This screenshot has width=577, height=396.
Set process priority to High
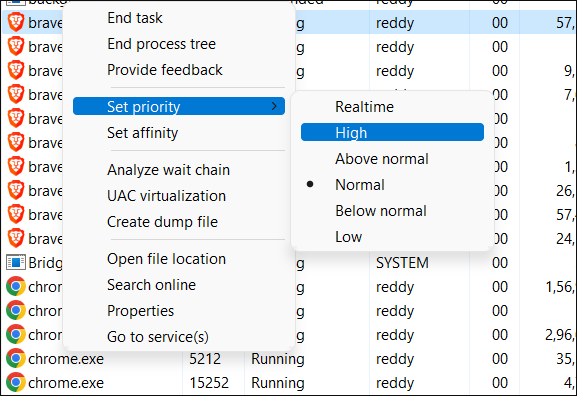point(392,132)
